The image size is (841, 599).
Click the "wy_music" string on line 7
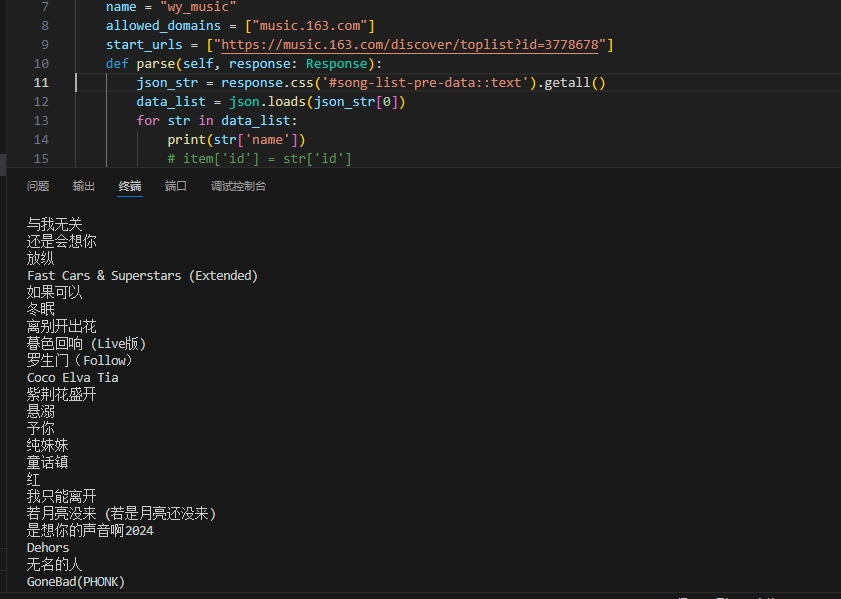[x=198, y=7]
